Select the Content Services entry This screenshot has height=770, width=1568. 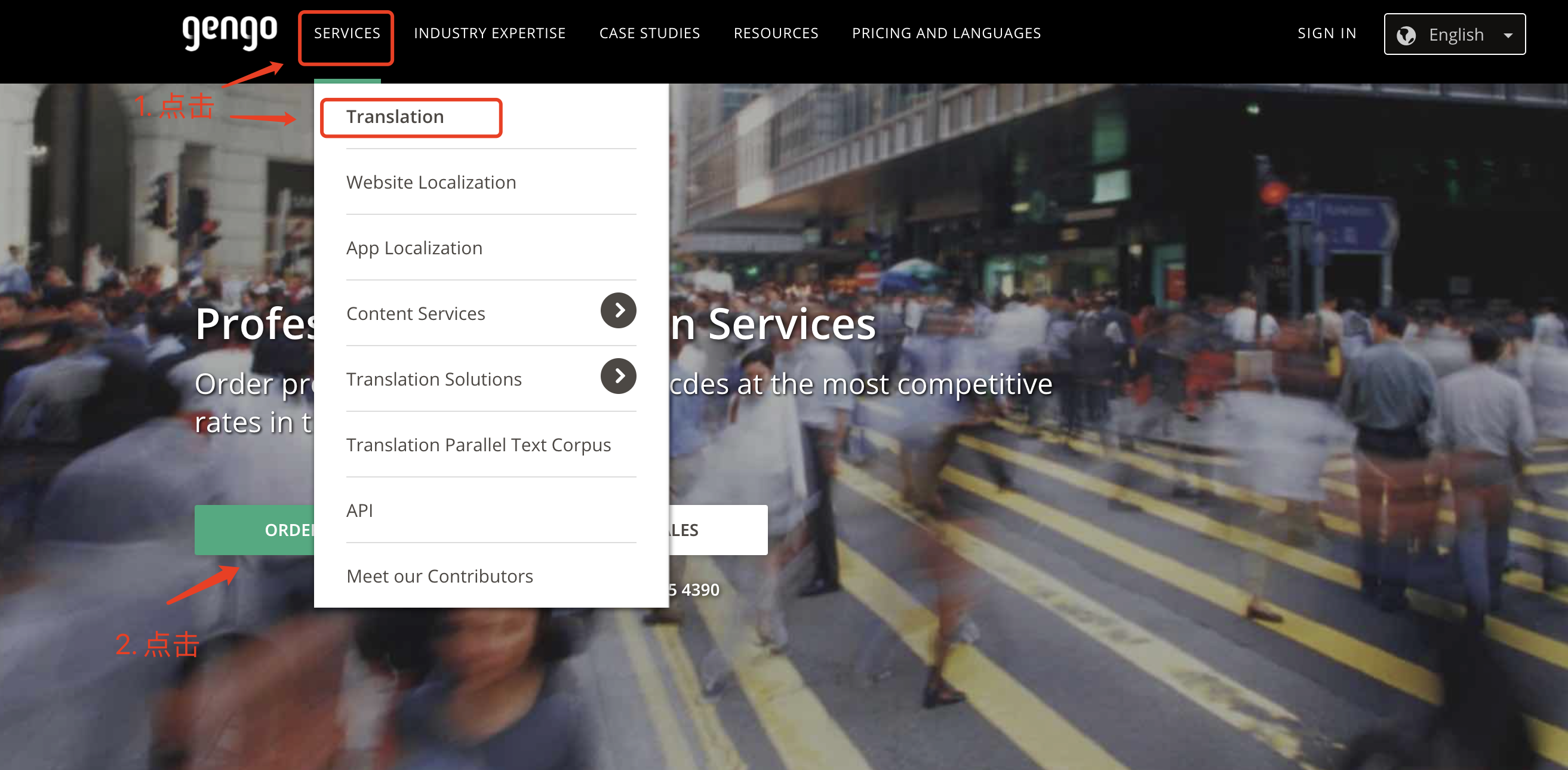click(x=416, y=313)
